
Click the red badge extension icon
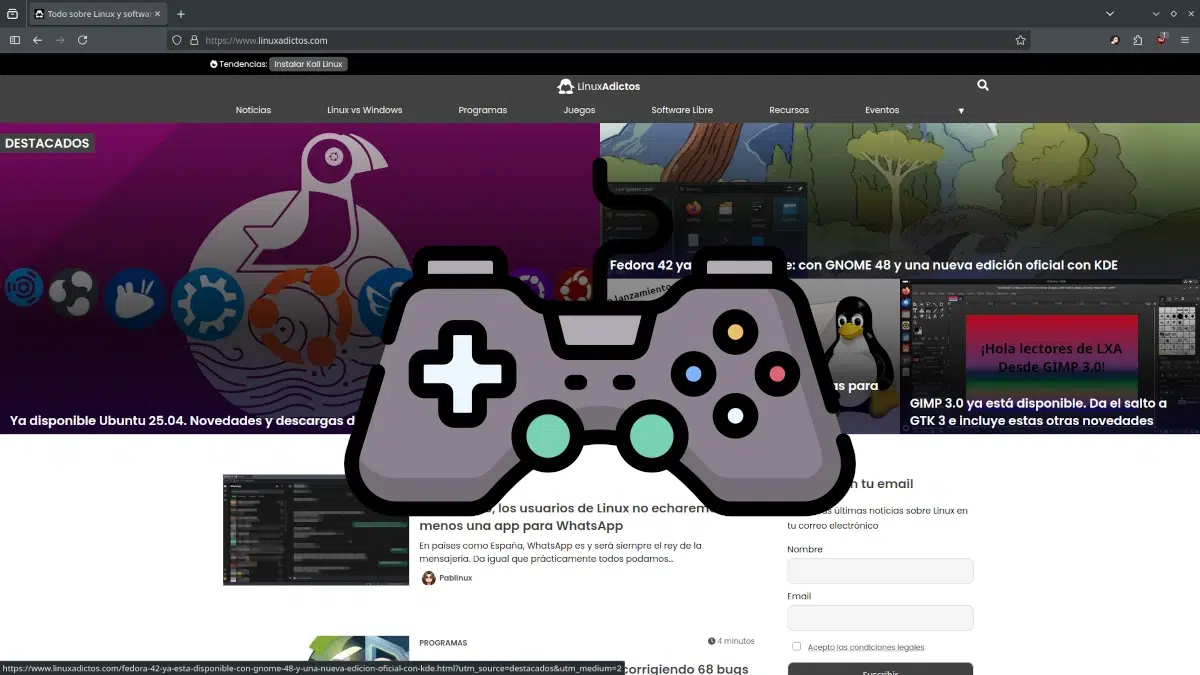tap(1162, 40)
